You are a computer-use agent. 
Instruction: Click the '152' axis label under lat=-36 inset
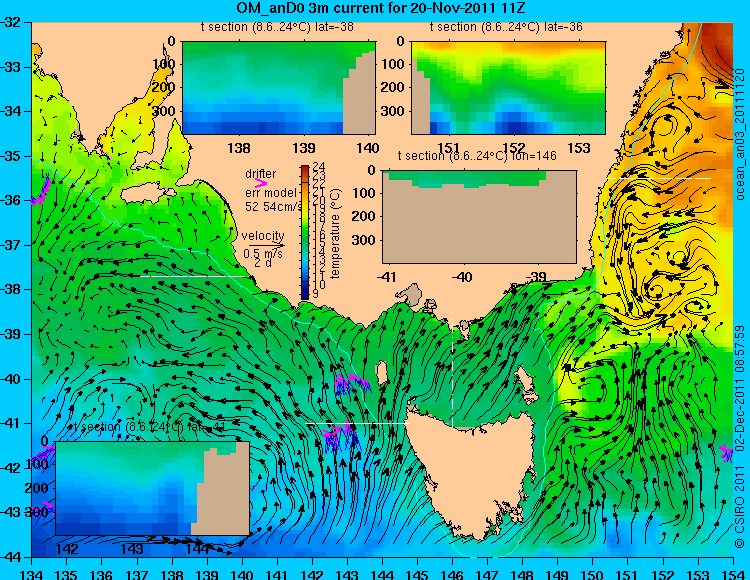click(514, 148)
